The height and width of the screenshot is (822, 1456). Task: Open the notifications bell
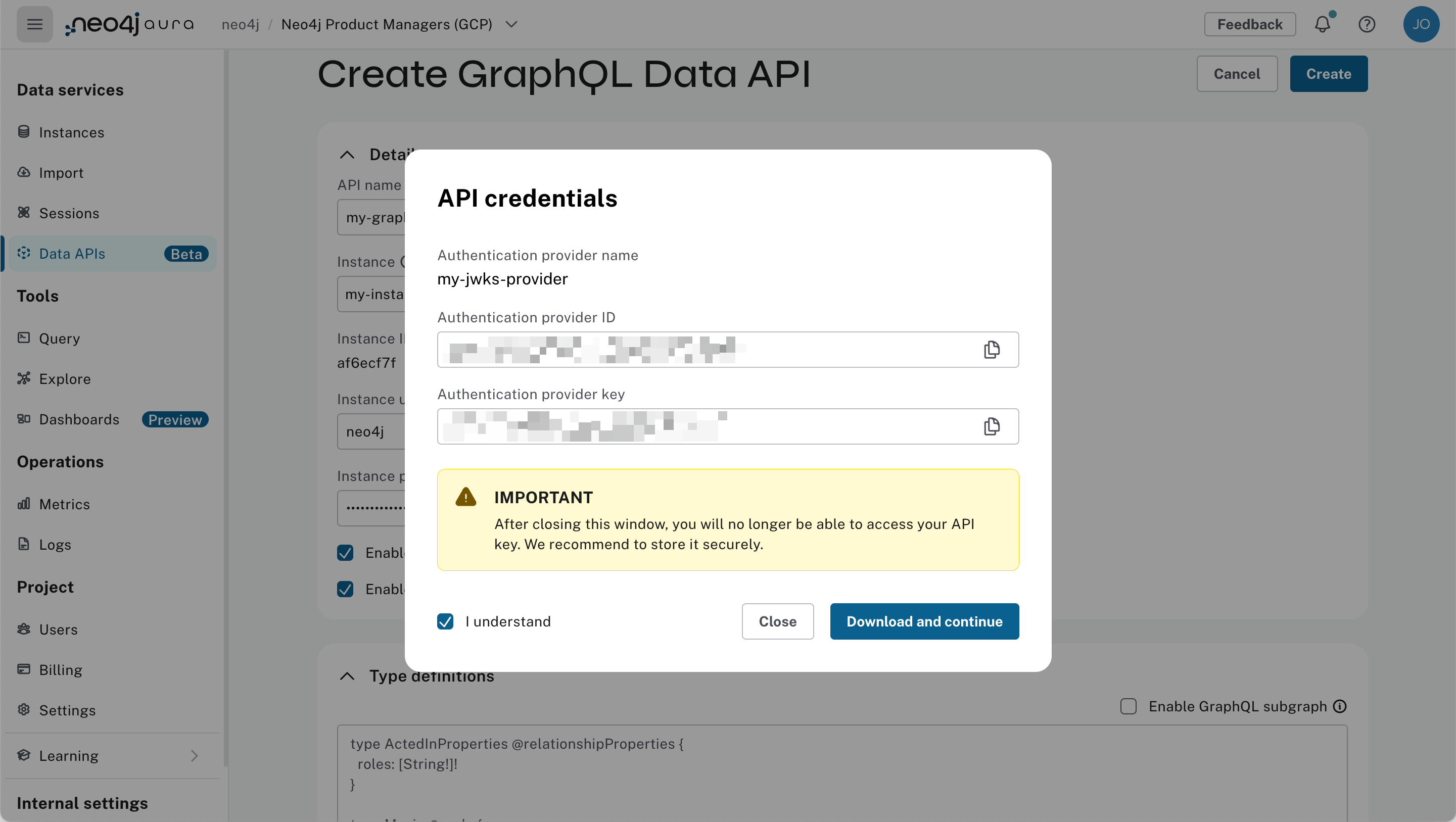coord(1323,24)
